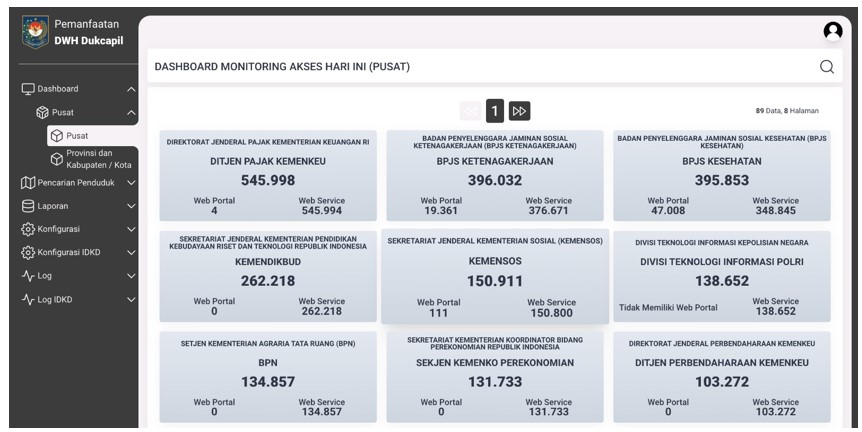Click the search magnifier icon
Viewport: 862px width, 432px height.
pos(827,67)
